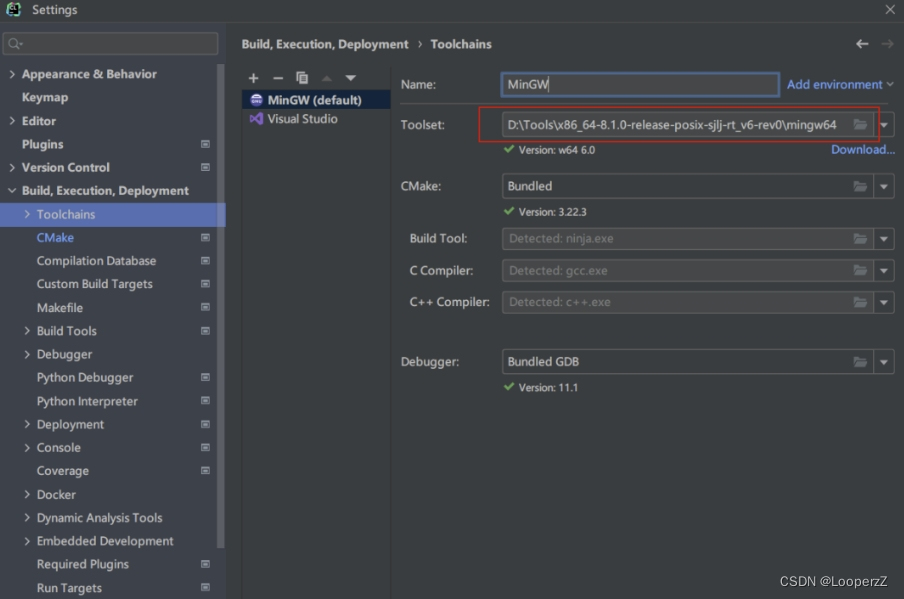The image size is (904, 599).
Task: Browse folder for C Compiler
Action: [x=860, y=270]
